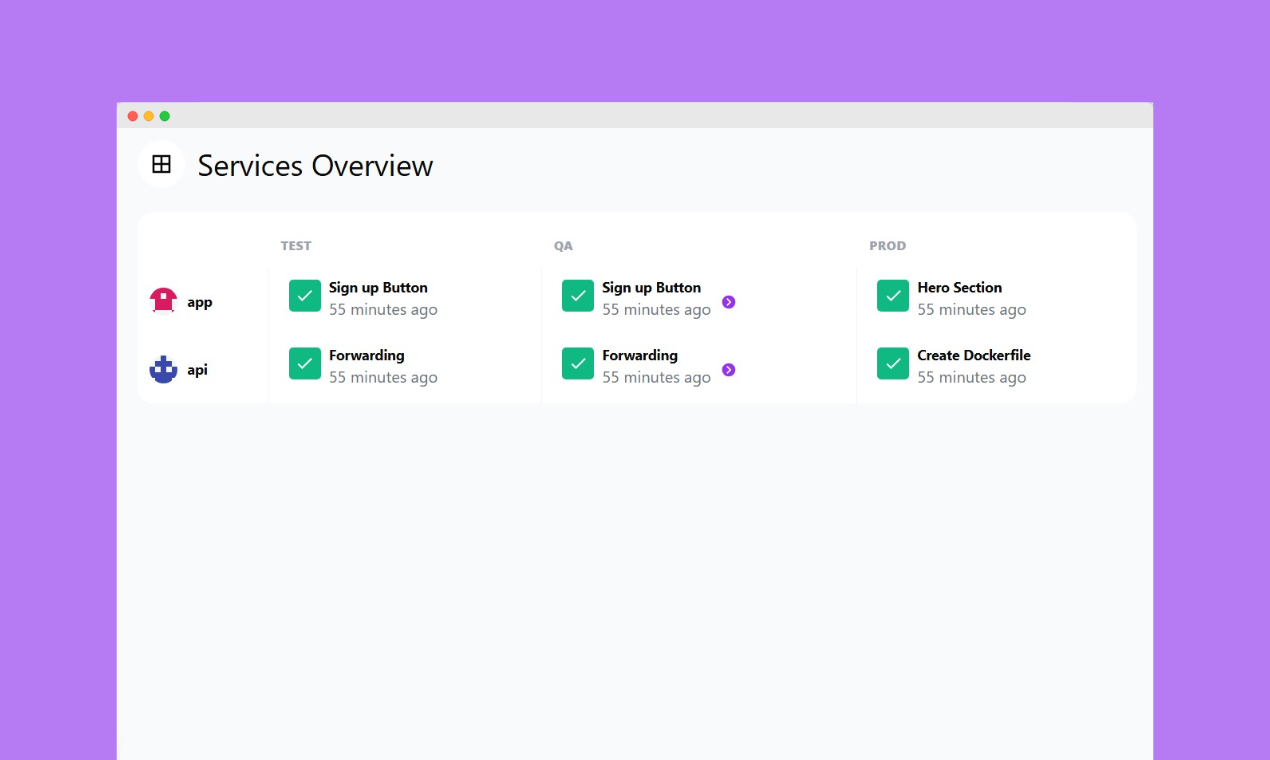Open Sign up Button deployment in QA

click(651, 288)
